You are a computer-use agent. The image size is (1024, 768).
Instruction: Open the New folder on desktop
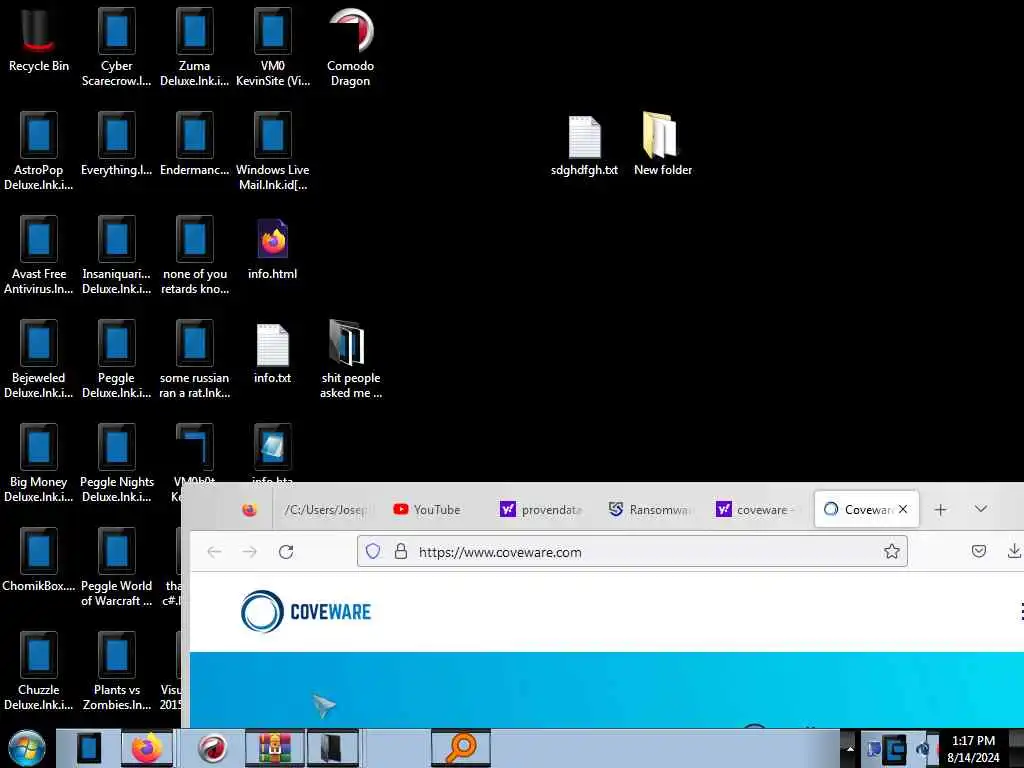coord(662,144)
